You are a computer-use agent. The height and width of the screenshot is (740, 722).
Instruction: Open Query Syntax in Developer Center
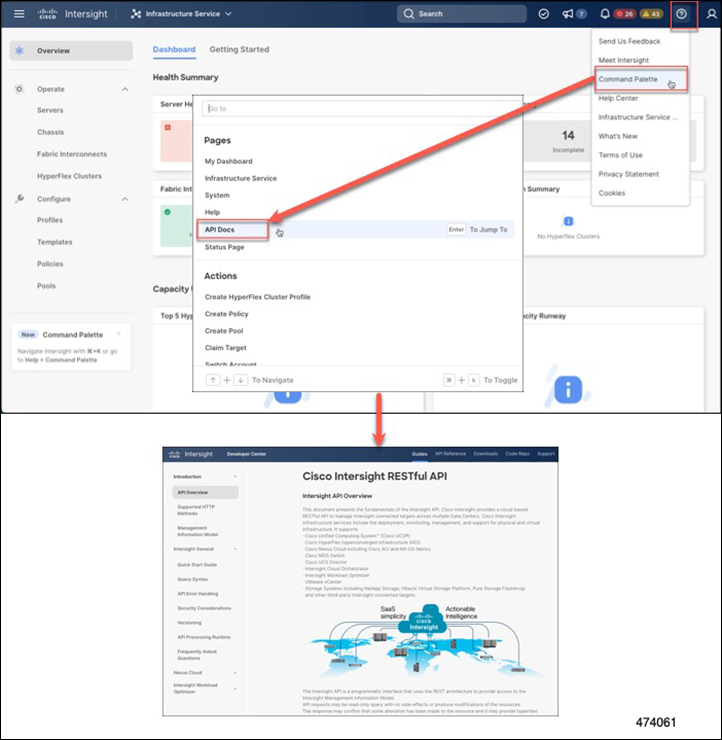tap(193, 579)
